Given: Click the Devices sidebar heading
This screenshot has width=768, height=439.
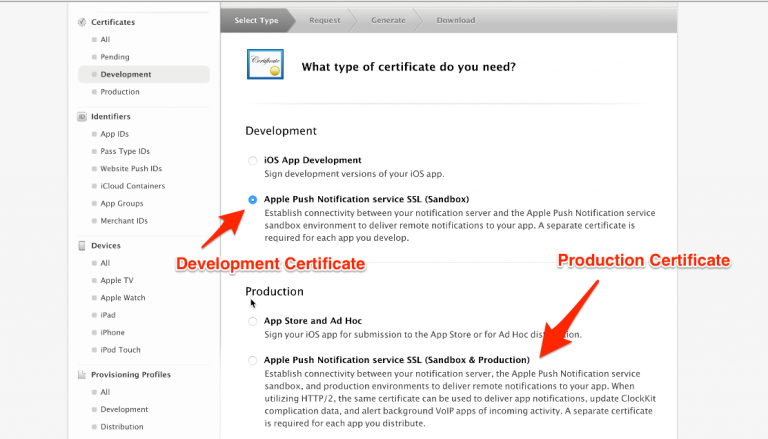Looking at the screenshot, I should point(105,245).
